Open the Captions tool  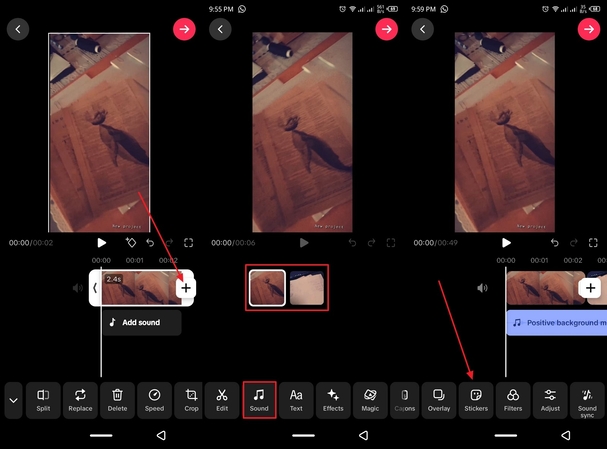405,400
